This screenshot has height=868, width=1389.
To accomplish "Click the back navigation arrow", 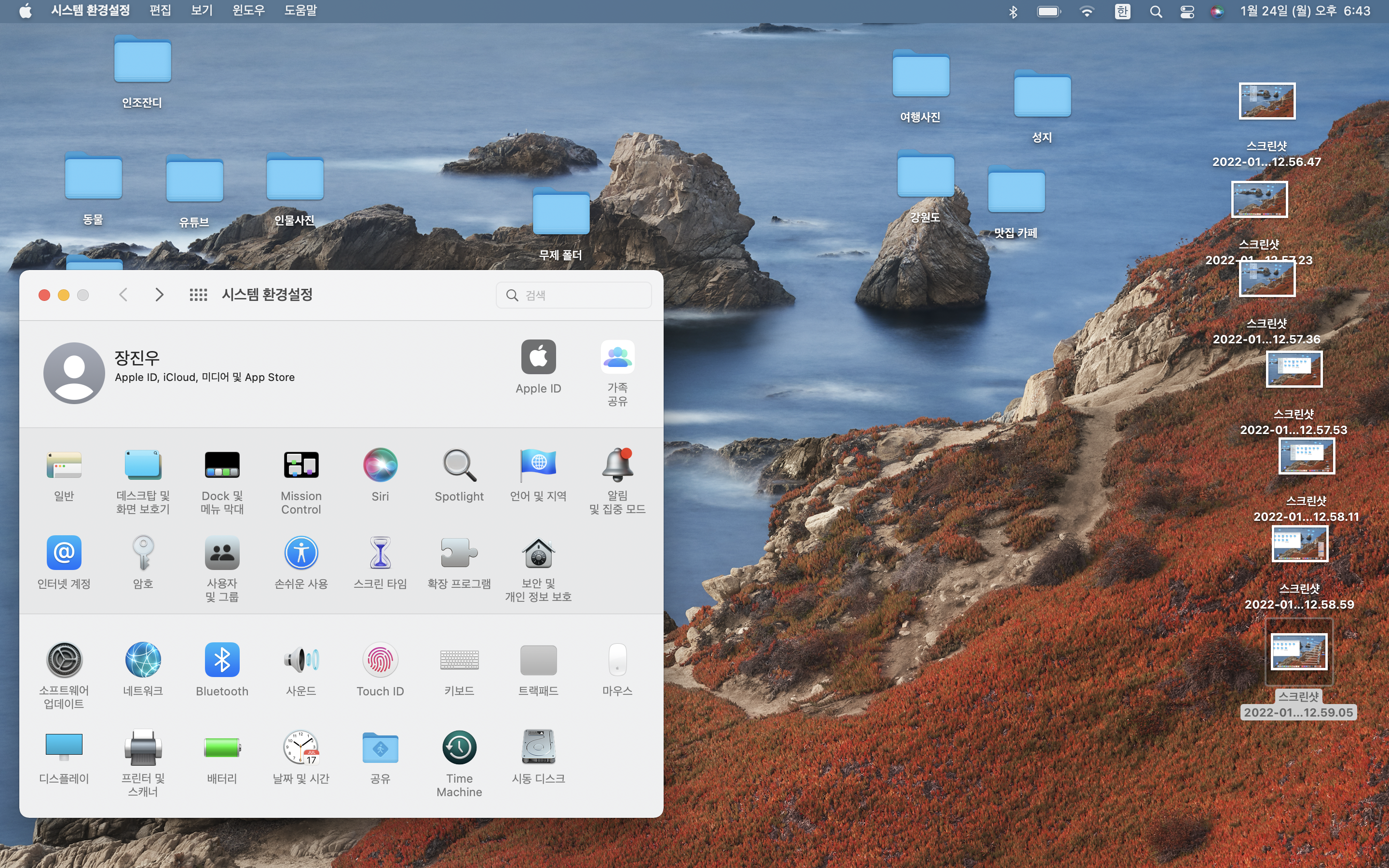I will [123, 295].
